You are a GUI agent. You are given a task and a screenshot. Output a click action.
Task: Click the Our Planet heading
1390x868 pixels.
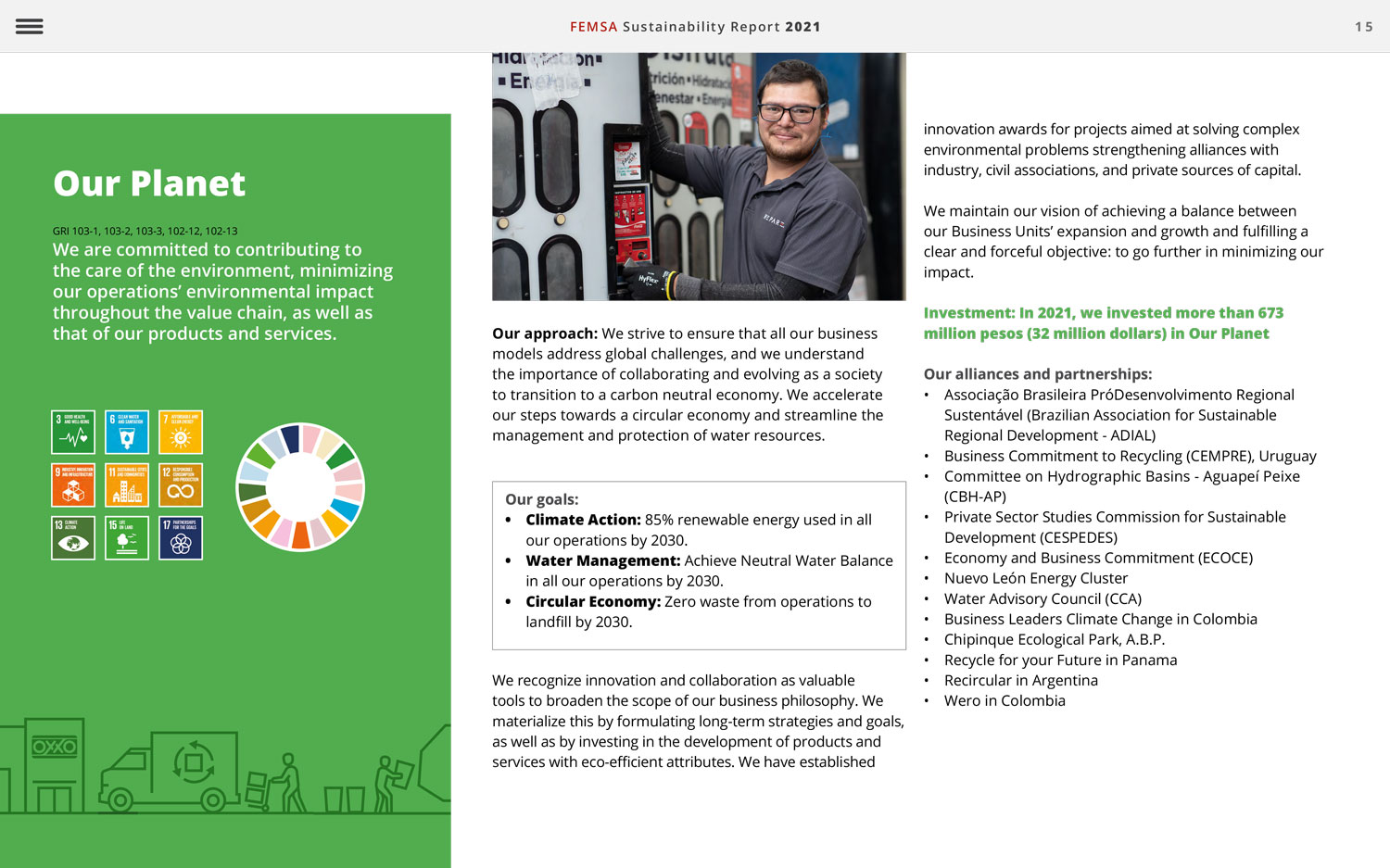149,183
